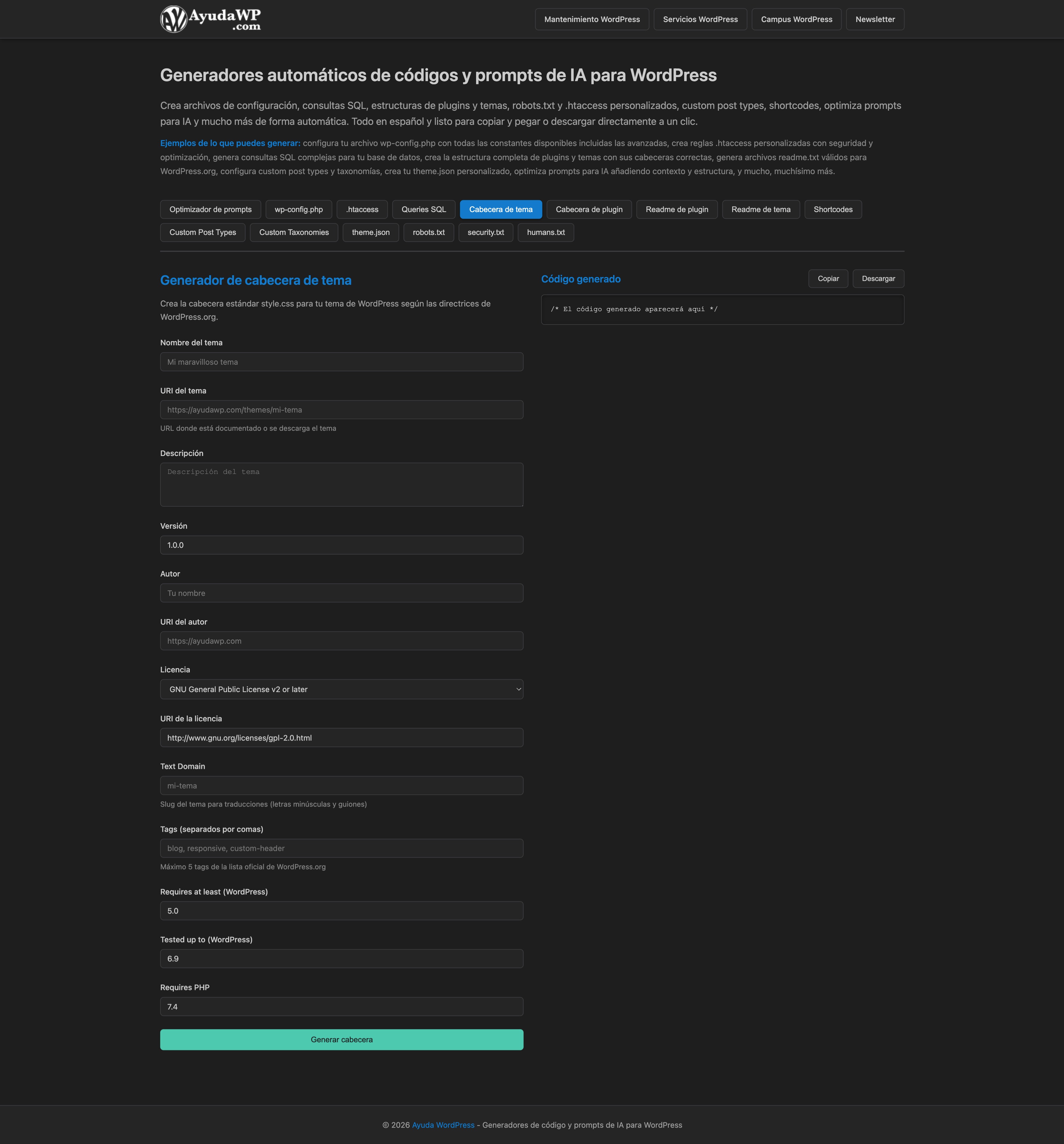Focus the Nombre del tema field
1064x1144 pixels.
[341, 362]
